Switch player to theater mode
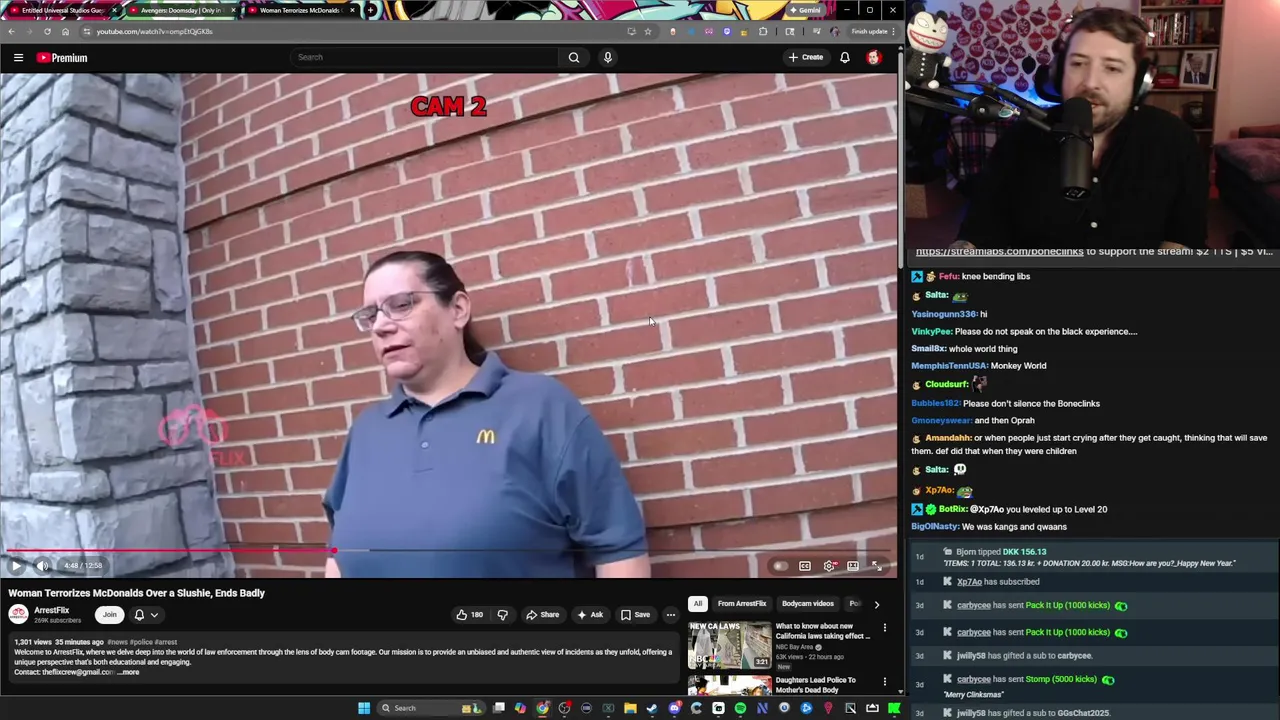The height and width of the screenshot is (720, 1280). click(853, 566)
